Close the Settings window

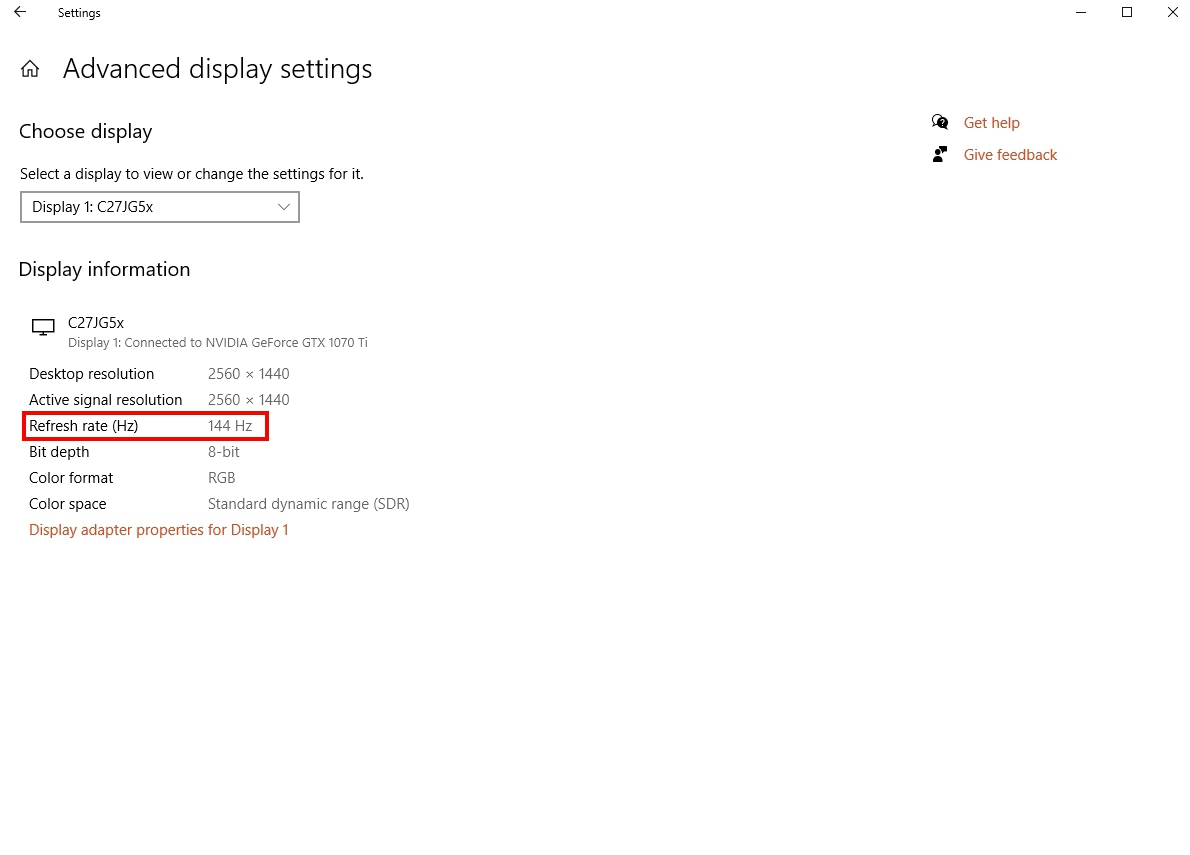[x=1172, y=12]
